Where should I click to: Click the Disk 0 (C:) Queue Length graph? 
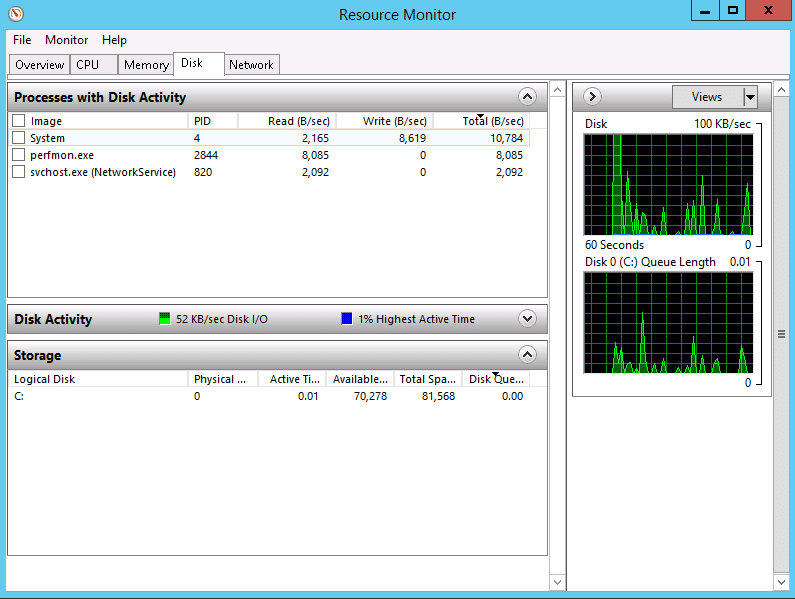(x=668, y=323)
